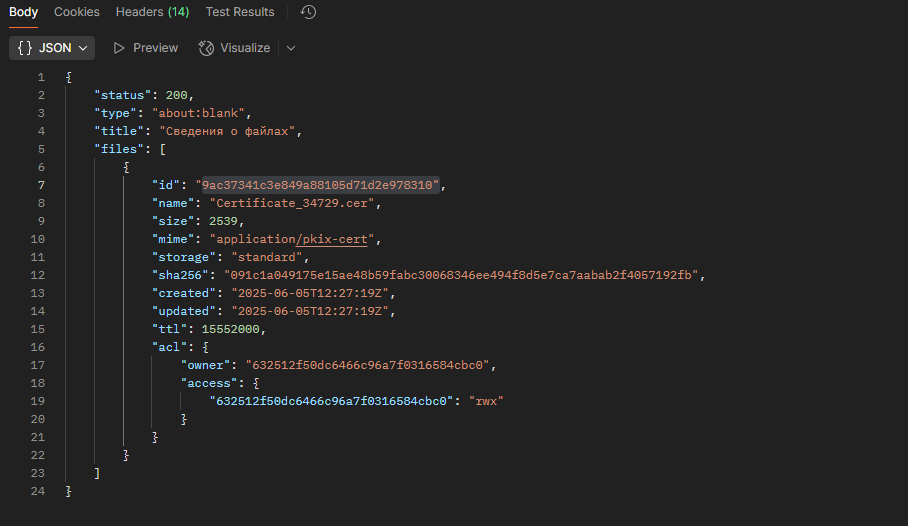908x526 pixels.
Task: Click the "updated" timestamp value
Action: (310, 311)
